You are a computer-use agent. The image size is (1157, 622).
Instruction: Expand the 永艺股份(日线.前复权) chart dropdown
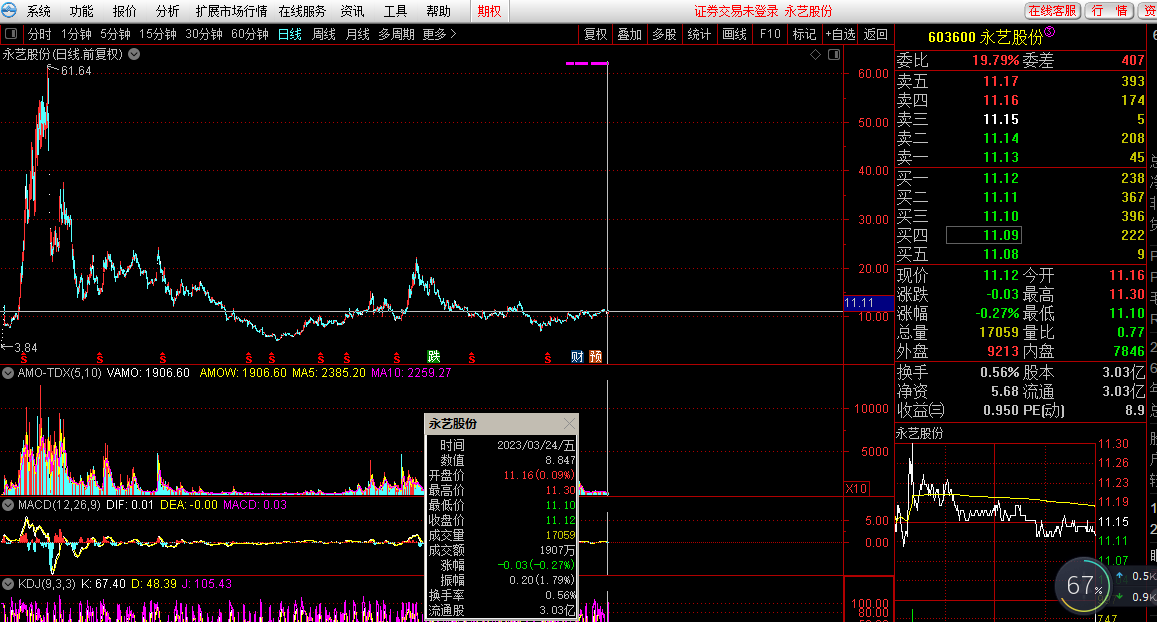pos(134,55)
